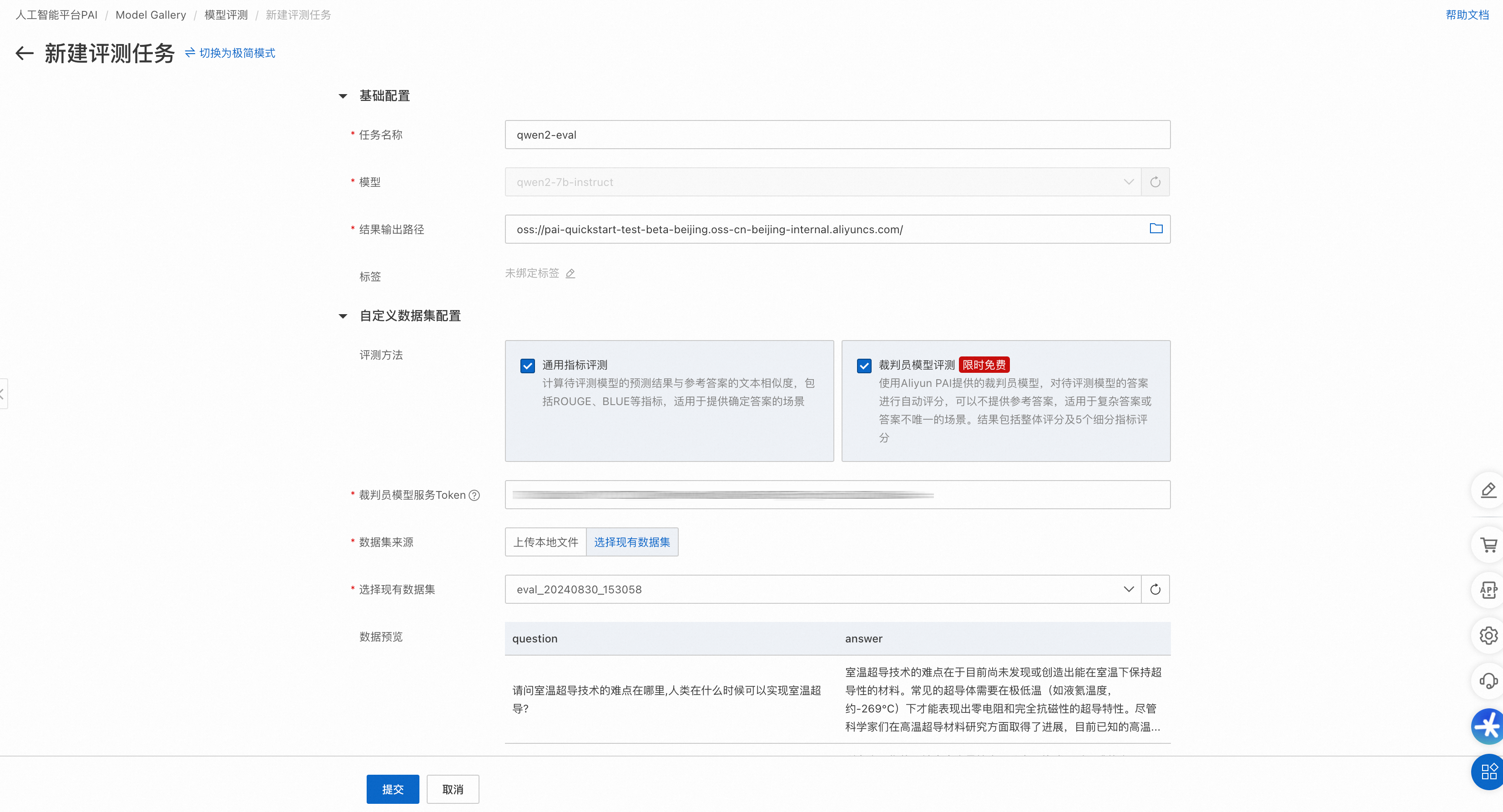Expand the collapsed left sidebar handle

[3, 394]
